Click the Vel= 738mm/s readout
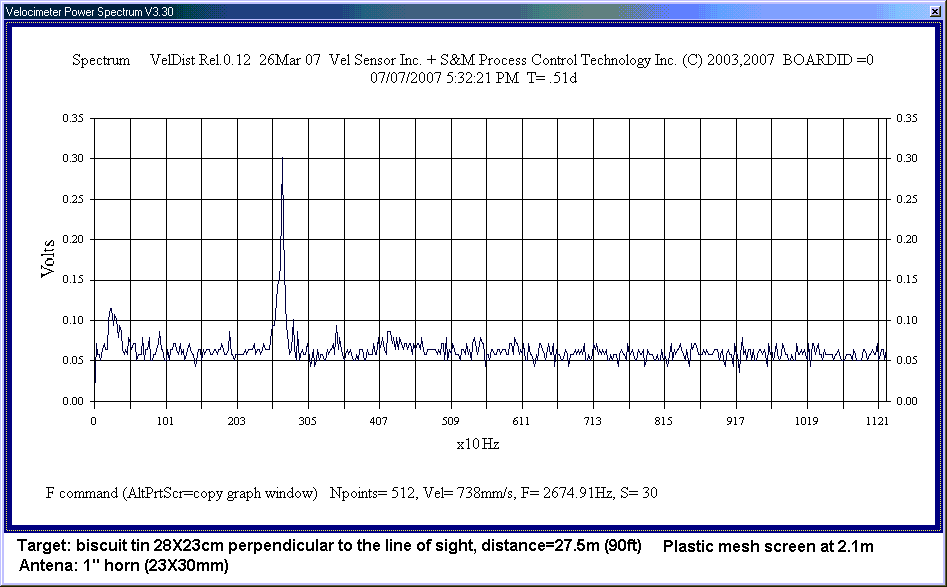Image resolution: width=947 pixels, height=587 pixels. [467, 493]
